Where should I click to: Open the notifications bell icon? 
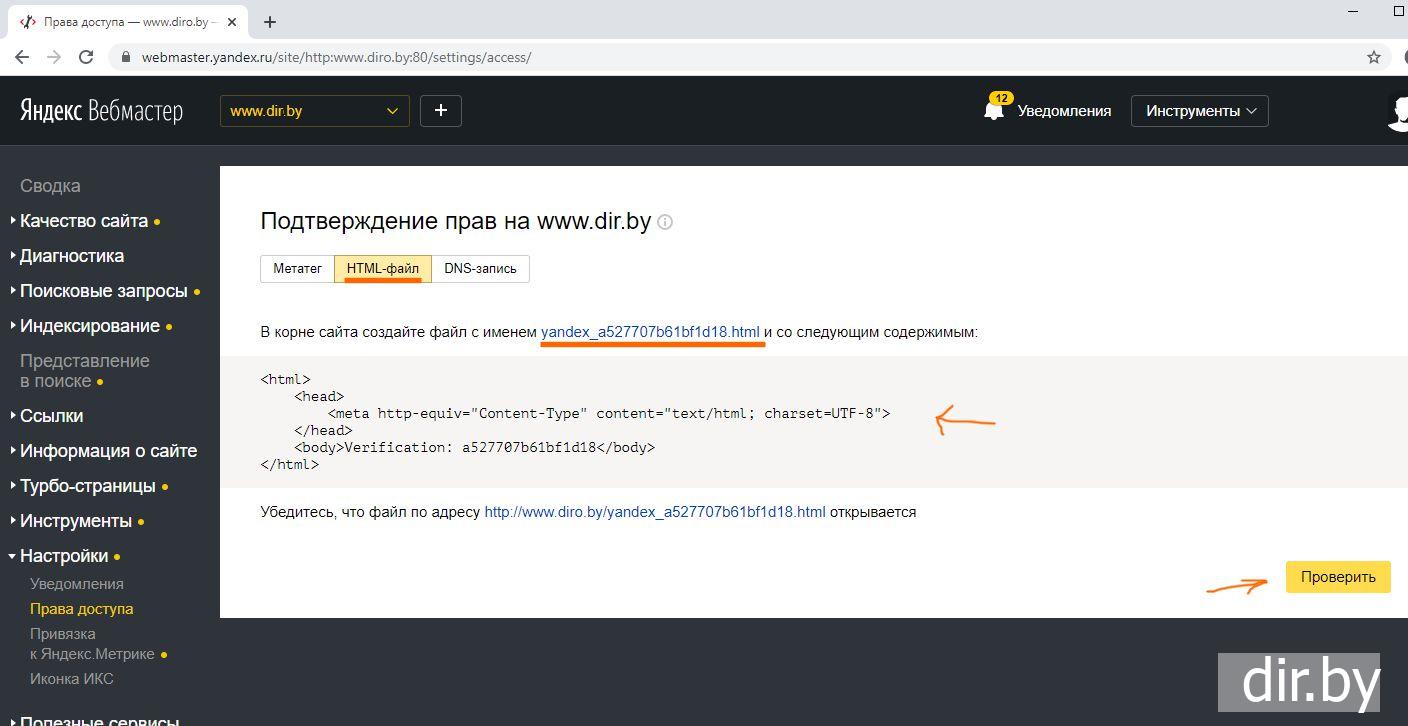coord(994,110)
